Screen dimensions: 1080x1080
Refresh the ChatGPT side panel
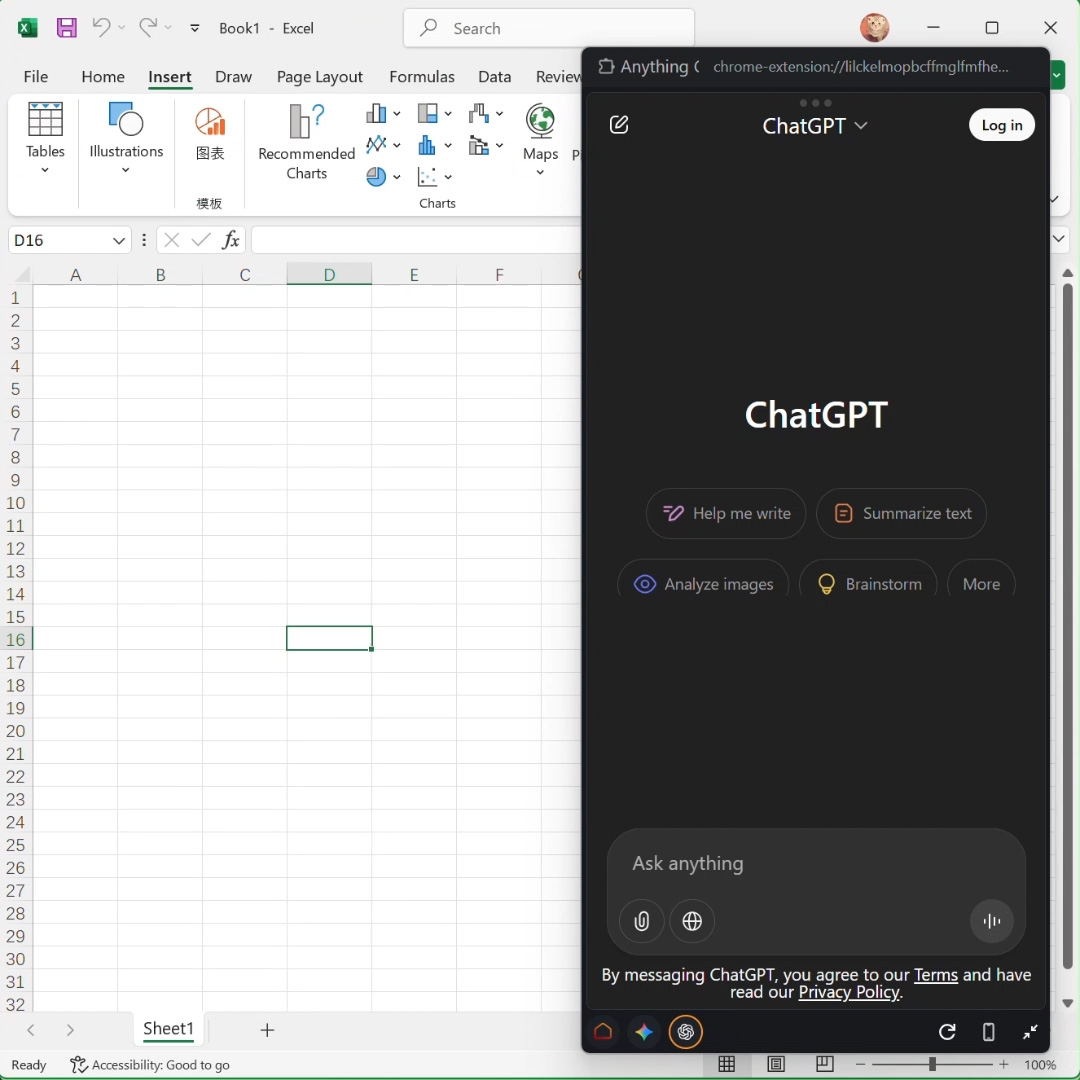pyautogui.click(x=947, y=1032)
